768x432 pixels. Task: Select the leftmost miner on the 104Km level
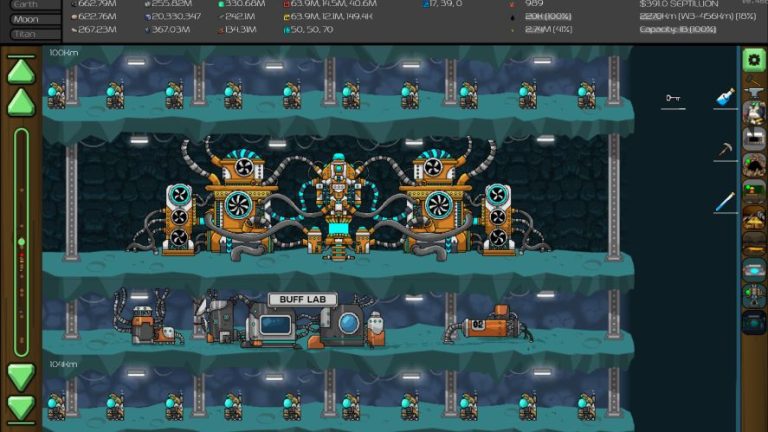tap(56, 408)
